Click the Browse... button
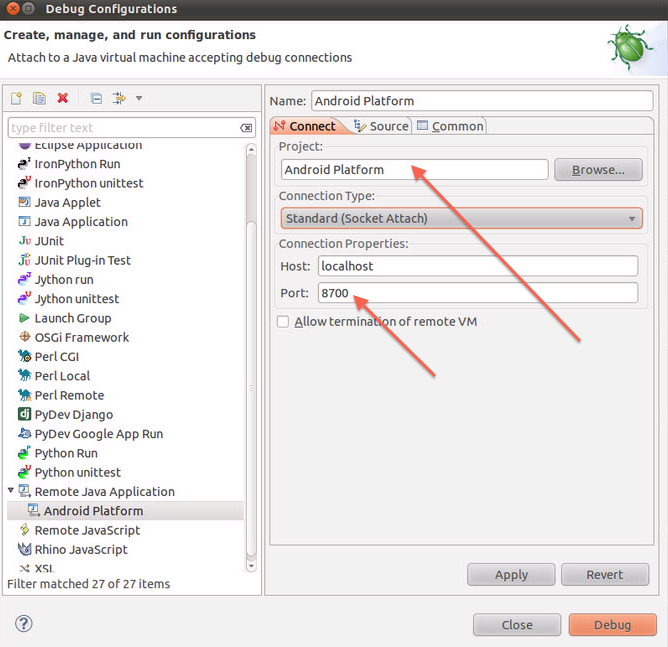This screenshot has width=668, height=647. pos(598,170)
